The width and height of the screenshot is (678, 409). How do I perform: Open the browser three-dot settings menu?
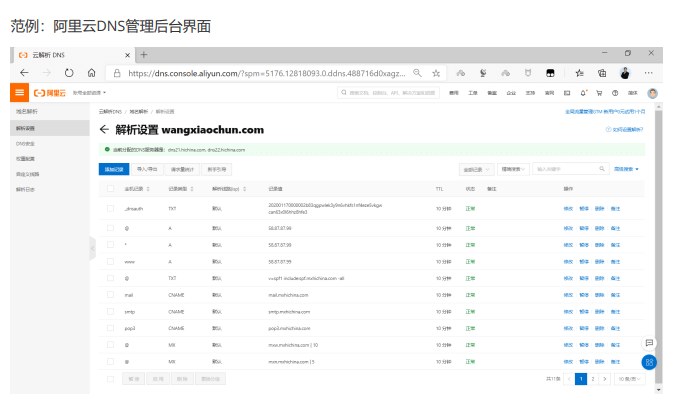click(x=648, y=73)
